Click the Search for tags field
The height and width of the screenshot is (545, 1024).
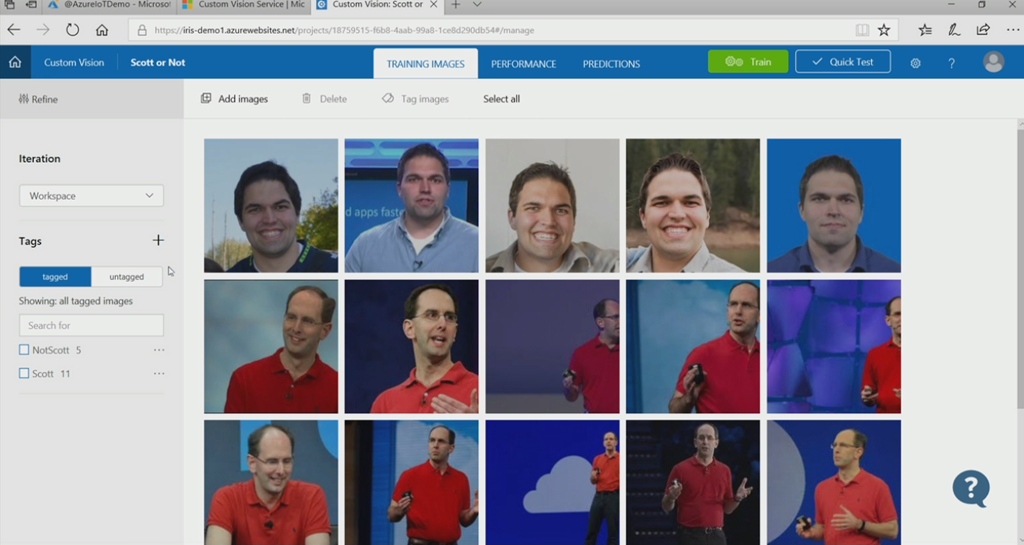pyautogui.click(x=91, y=325)
